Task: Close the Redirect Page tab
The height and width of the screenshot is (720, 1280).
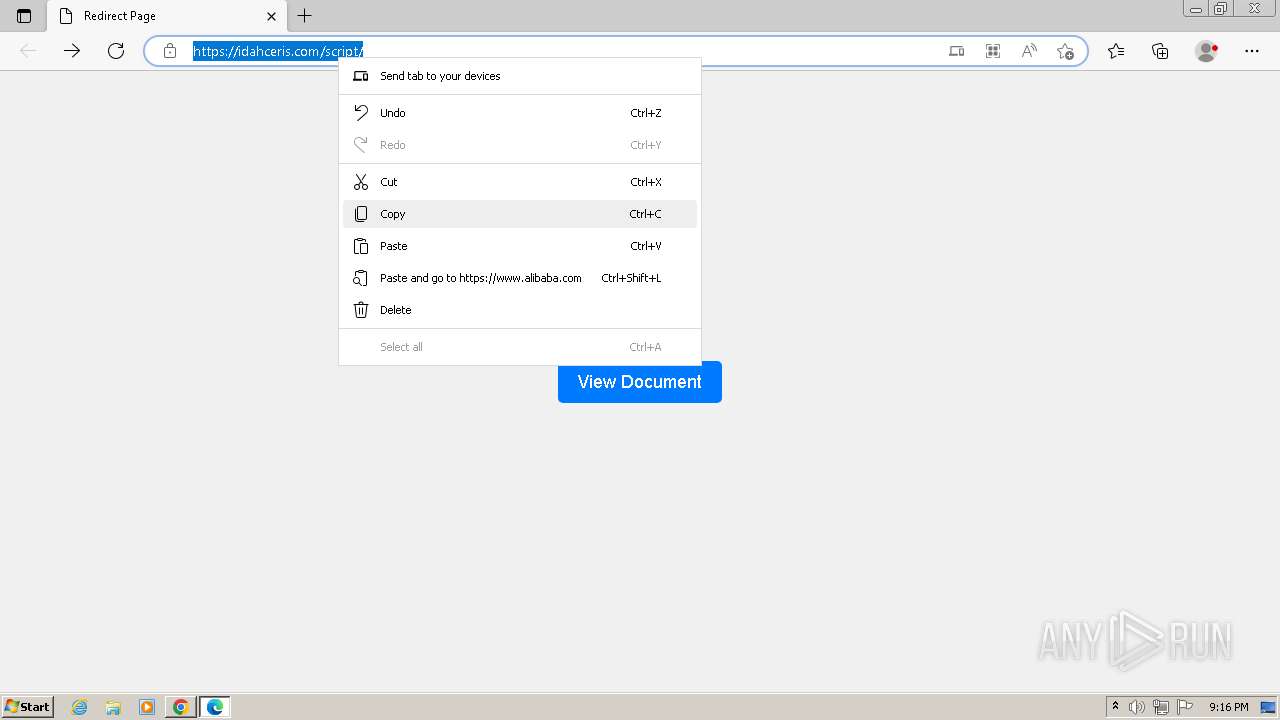Action: (271, 16)
